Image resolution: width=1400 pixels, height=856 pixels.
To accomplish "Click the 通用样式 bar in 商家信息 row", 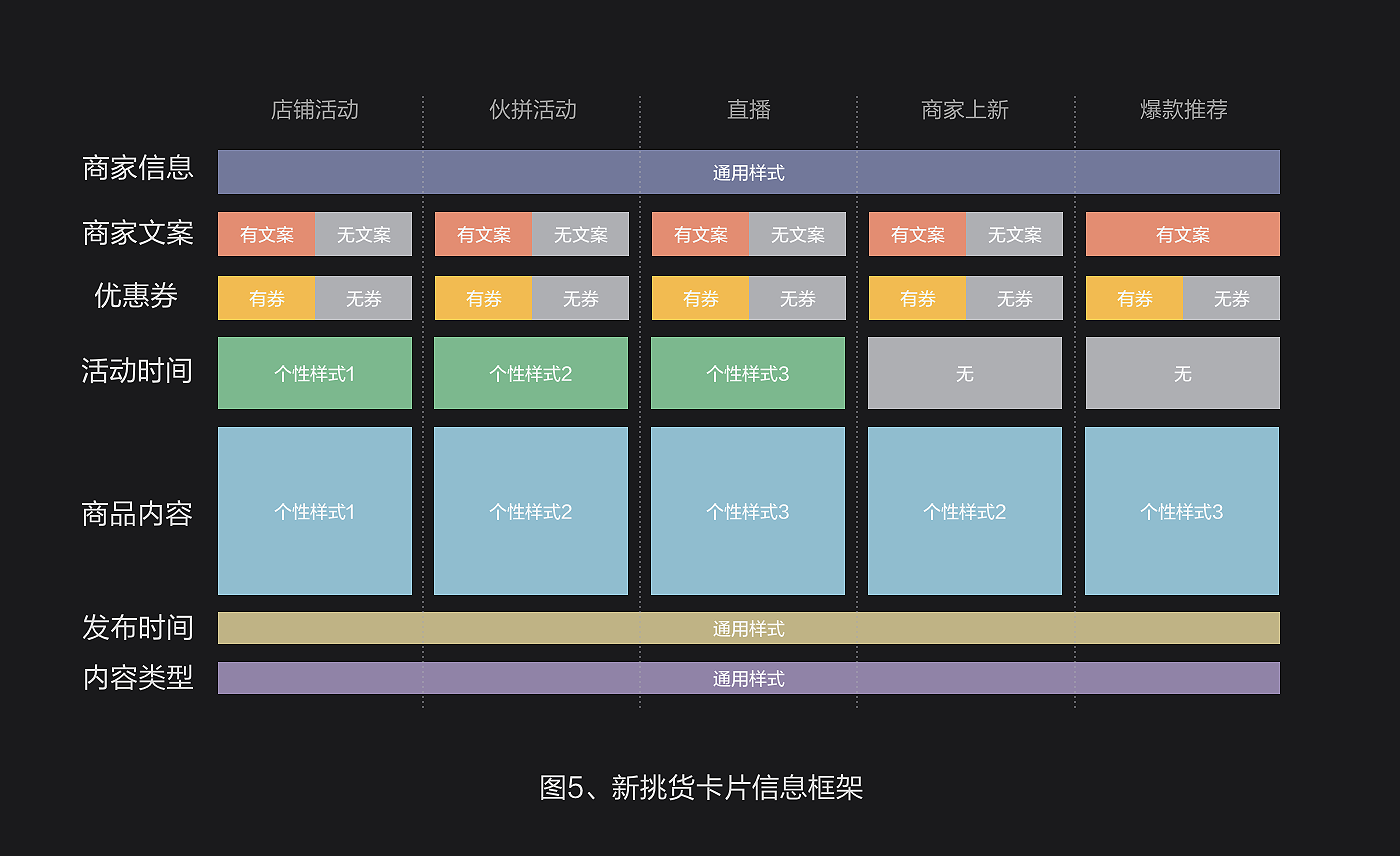I will click(x=749, y=172).
